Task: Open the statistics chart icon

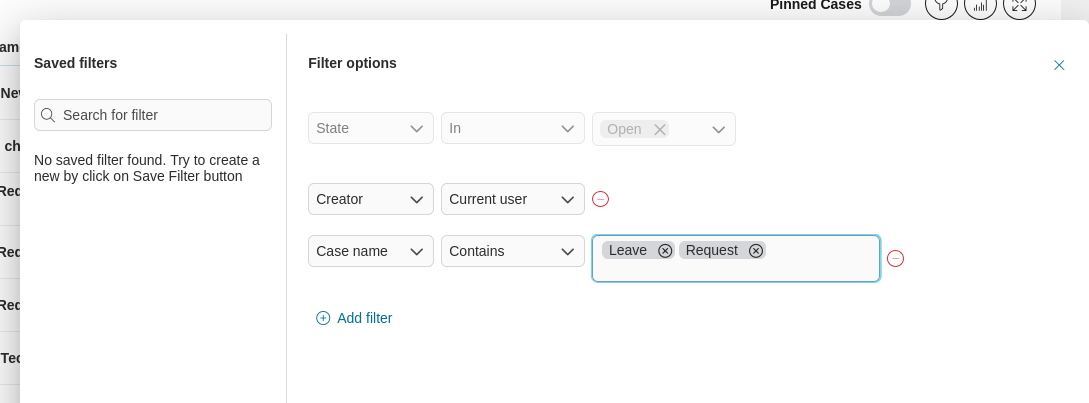Action: 980,6
